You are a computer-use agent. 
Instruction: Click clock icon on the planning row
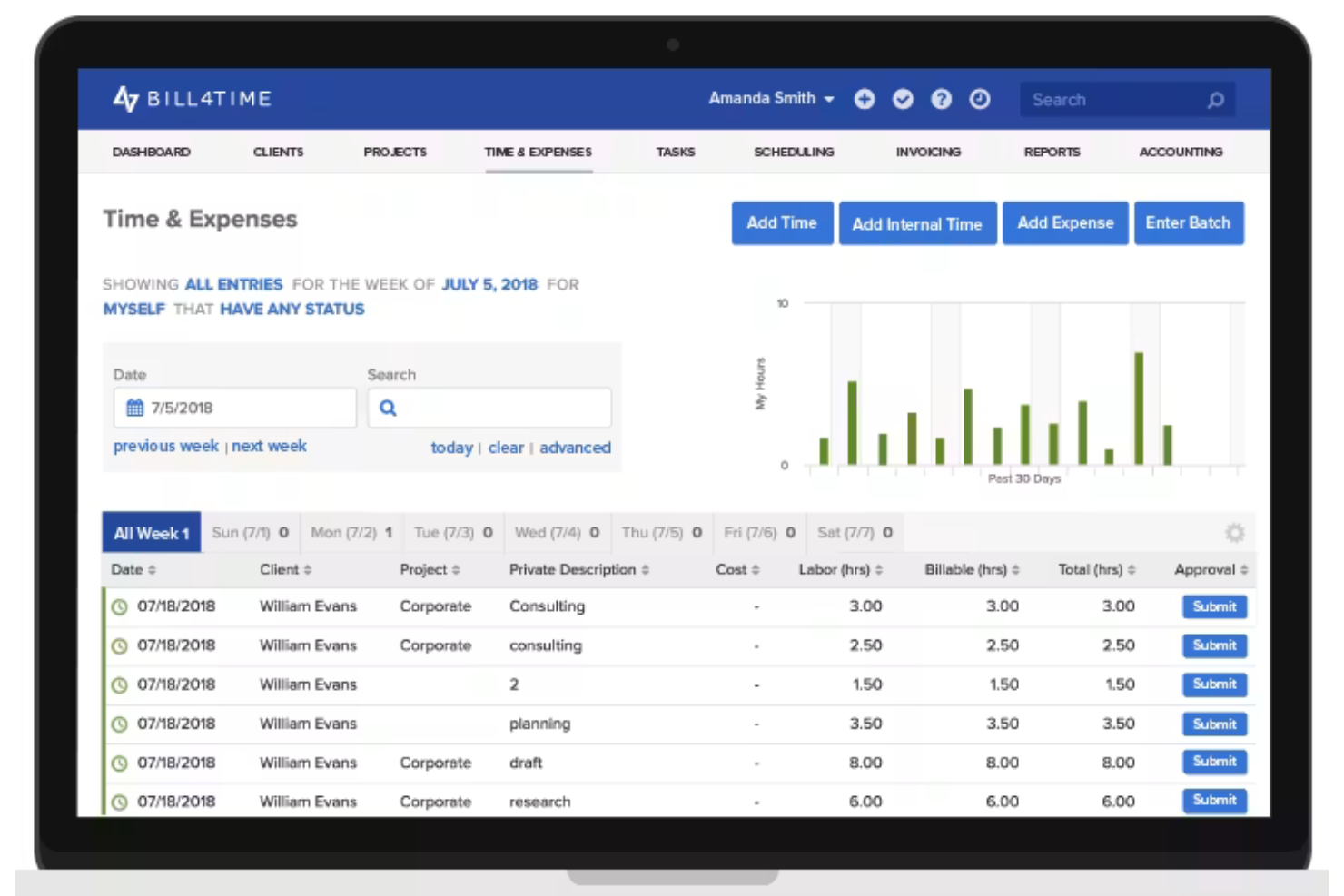[x=119, y=724]
